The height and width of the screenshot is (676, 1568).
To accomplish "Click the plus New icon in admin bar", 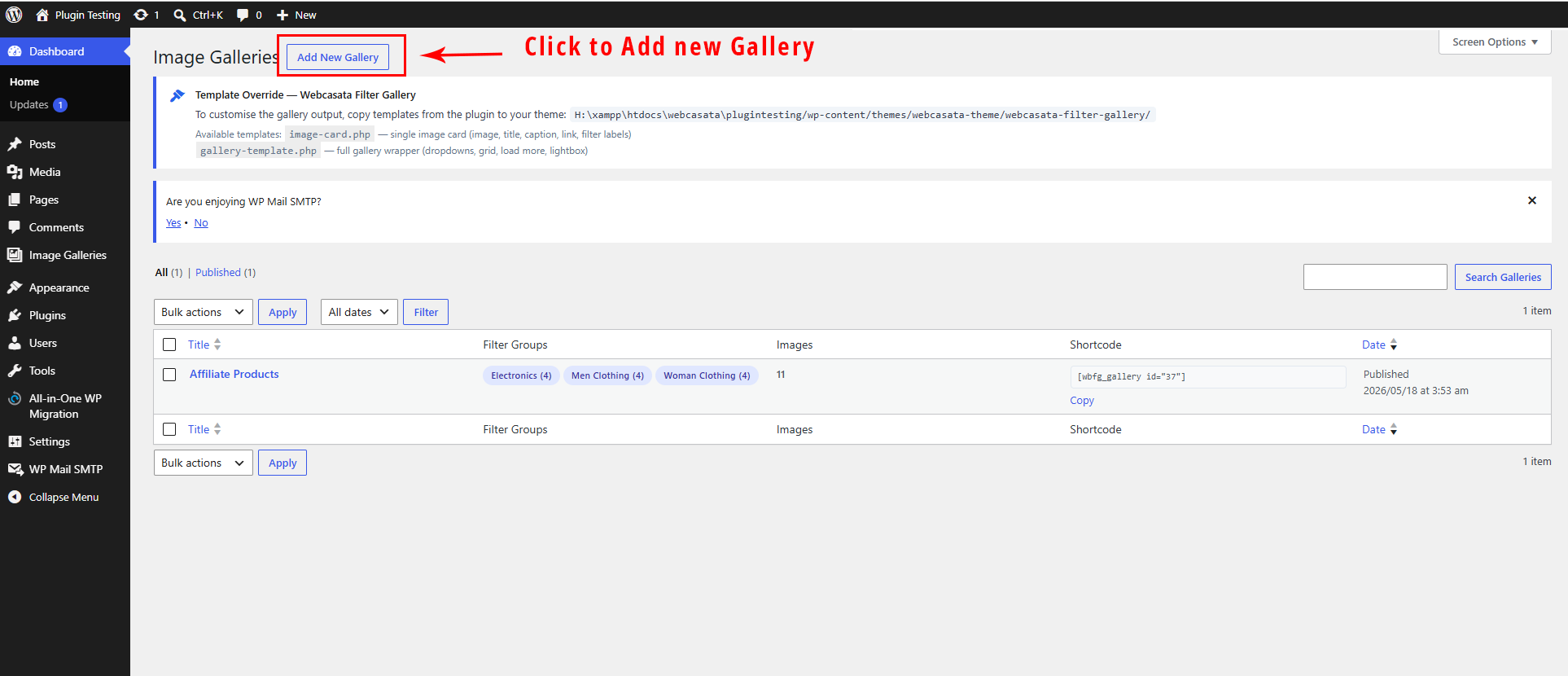I will coord(283,15).
